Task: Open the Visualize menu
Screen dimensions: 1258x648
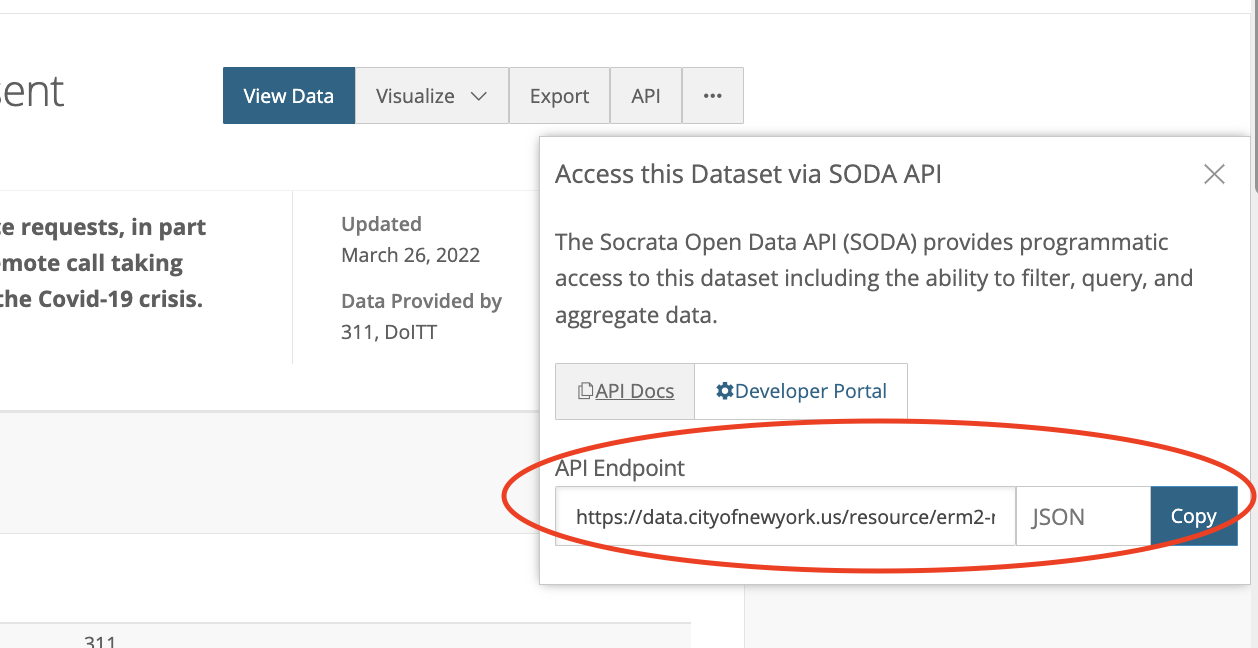Action: point(415,96)
